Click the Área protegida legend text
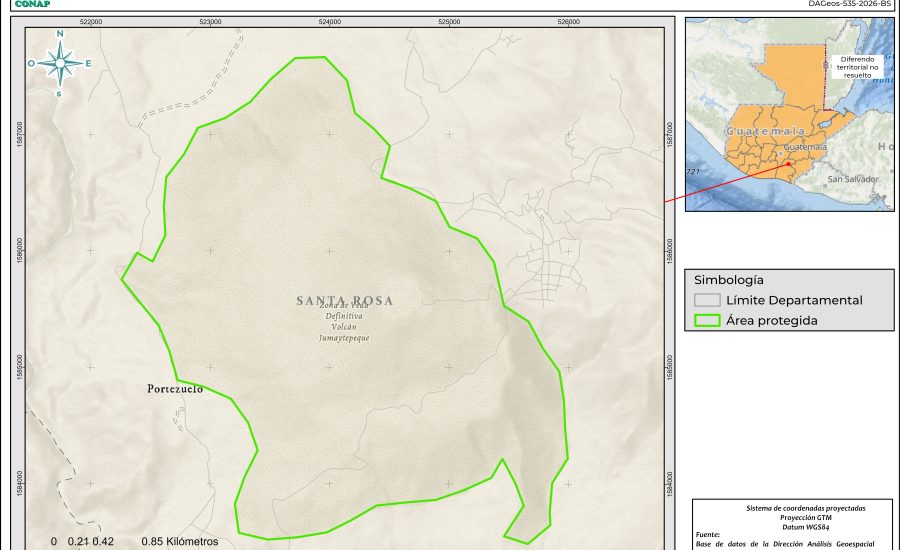The height and width of the screenshot is (550, 900). tap(772, 321)
